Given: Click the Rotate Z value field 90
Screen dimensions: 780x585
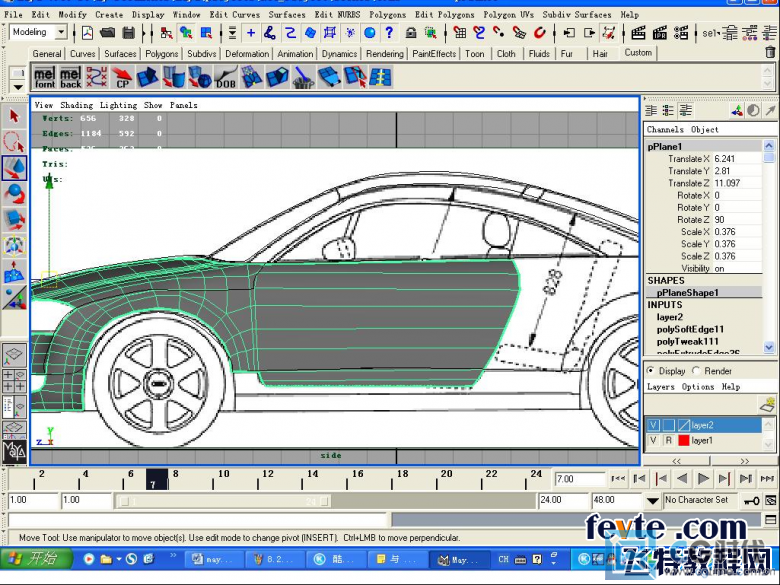Looking at the screenshot, I should tap(736, 219).
